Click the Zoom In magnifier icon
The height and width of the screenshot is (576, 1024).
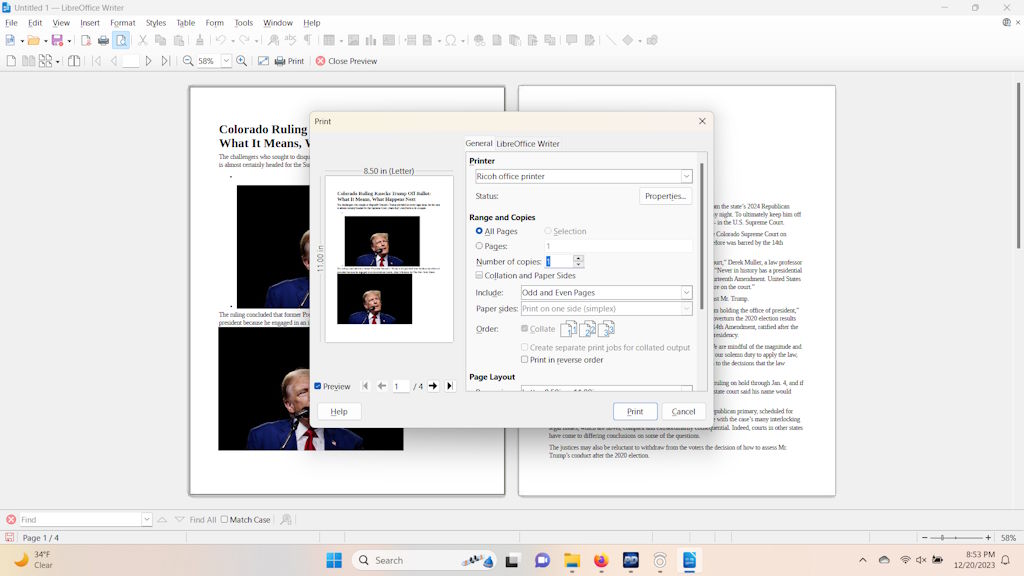[x=242, y=61]
